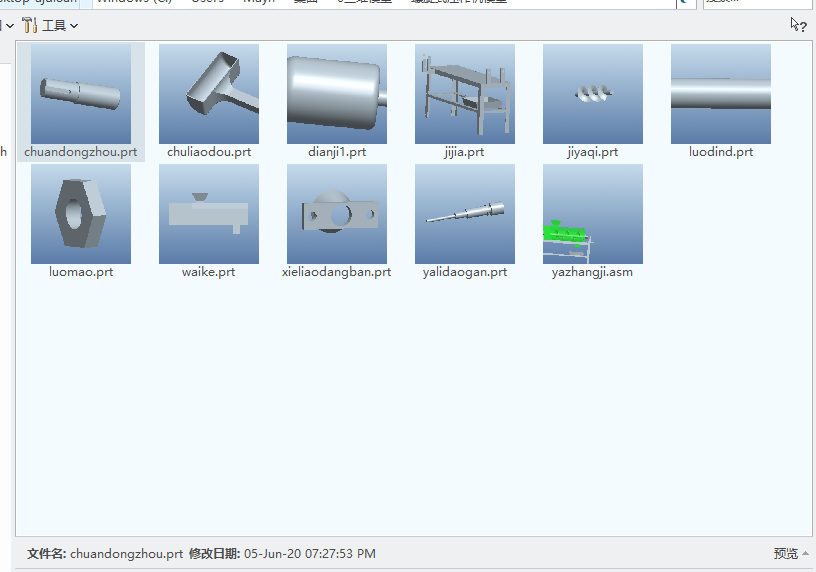Select the dianji1.prt motor thumbnail
Image resolution: width=816 pixels, height=572 pixels.
click(x=337, y=94)
